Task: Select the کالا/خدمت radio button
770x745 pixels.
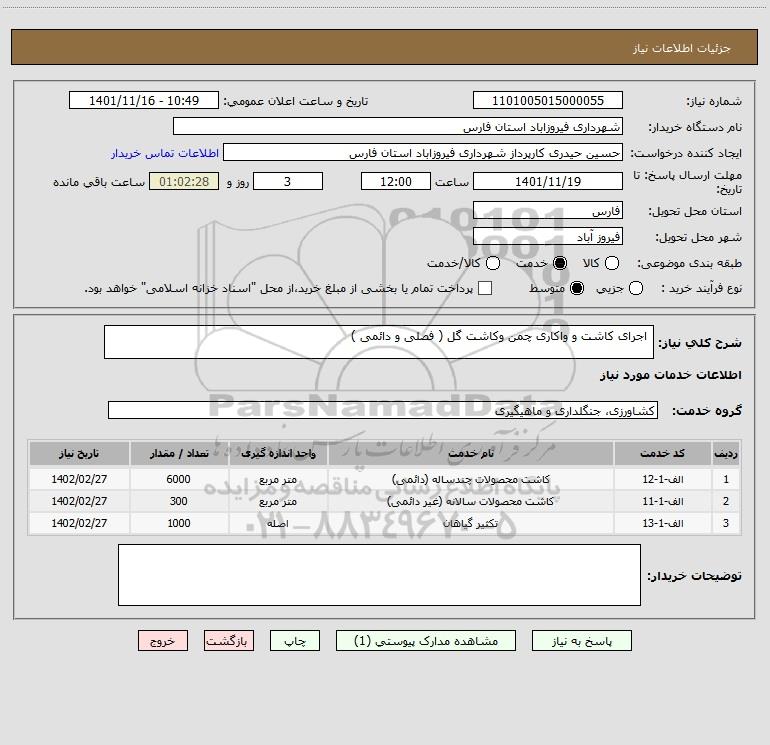Action: point(493,263)
